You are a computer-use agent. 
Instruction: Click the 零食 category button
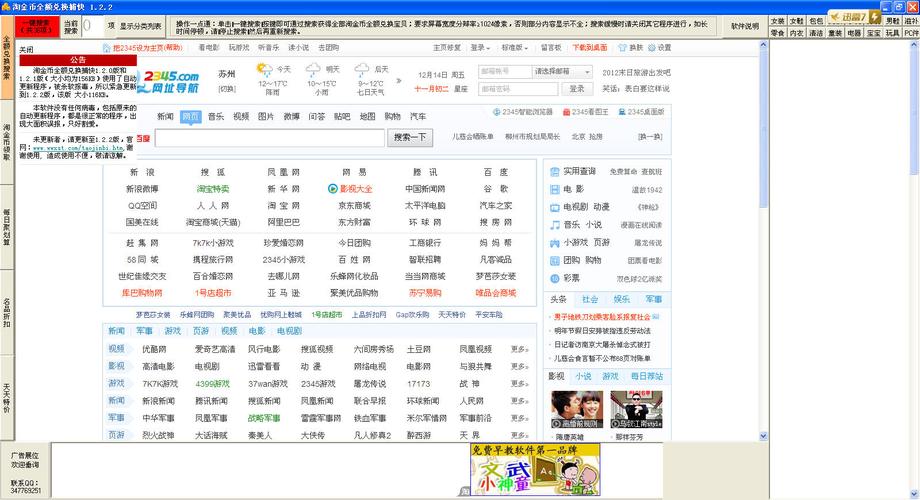click(777, 33)
